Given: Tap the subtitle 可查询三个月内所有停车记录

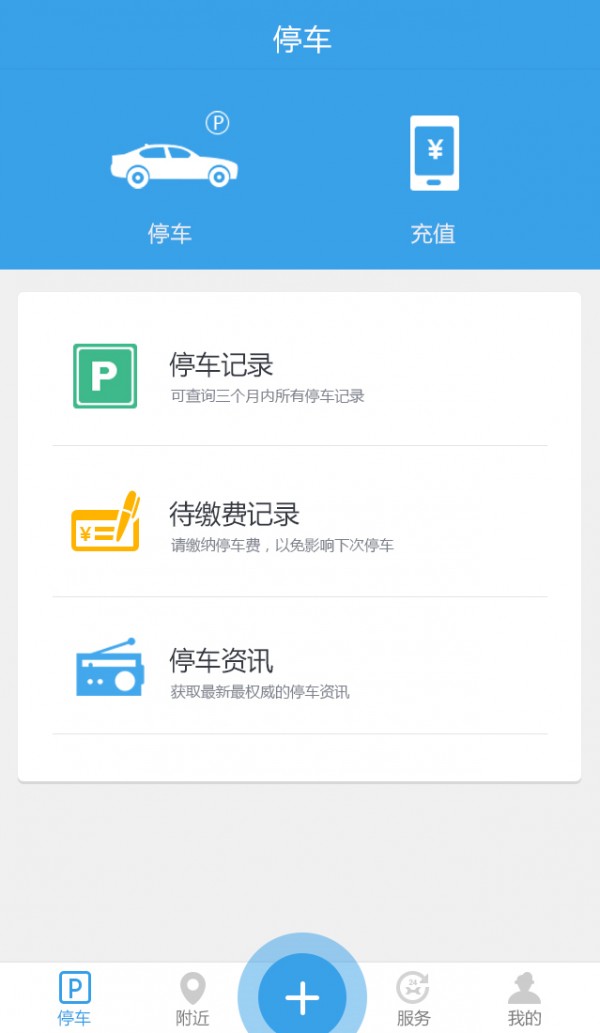Looking at the screenshot, I should [267, 396].
